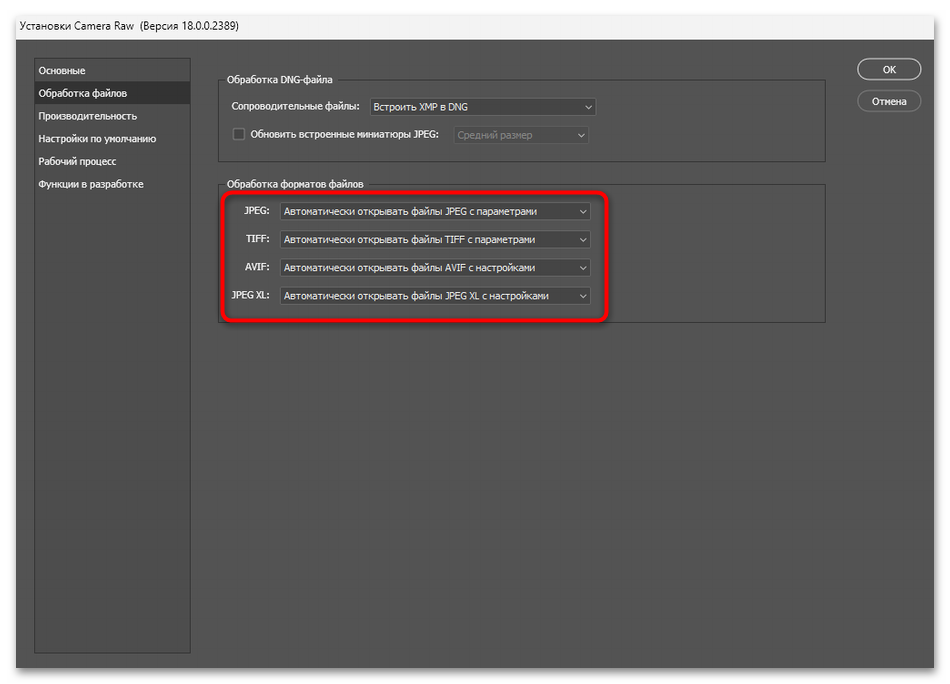Click the Отмена button
The width and height of the screenshot is (950, 684).
pyautogui.click(x=888, y=101)
